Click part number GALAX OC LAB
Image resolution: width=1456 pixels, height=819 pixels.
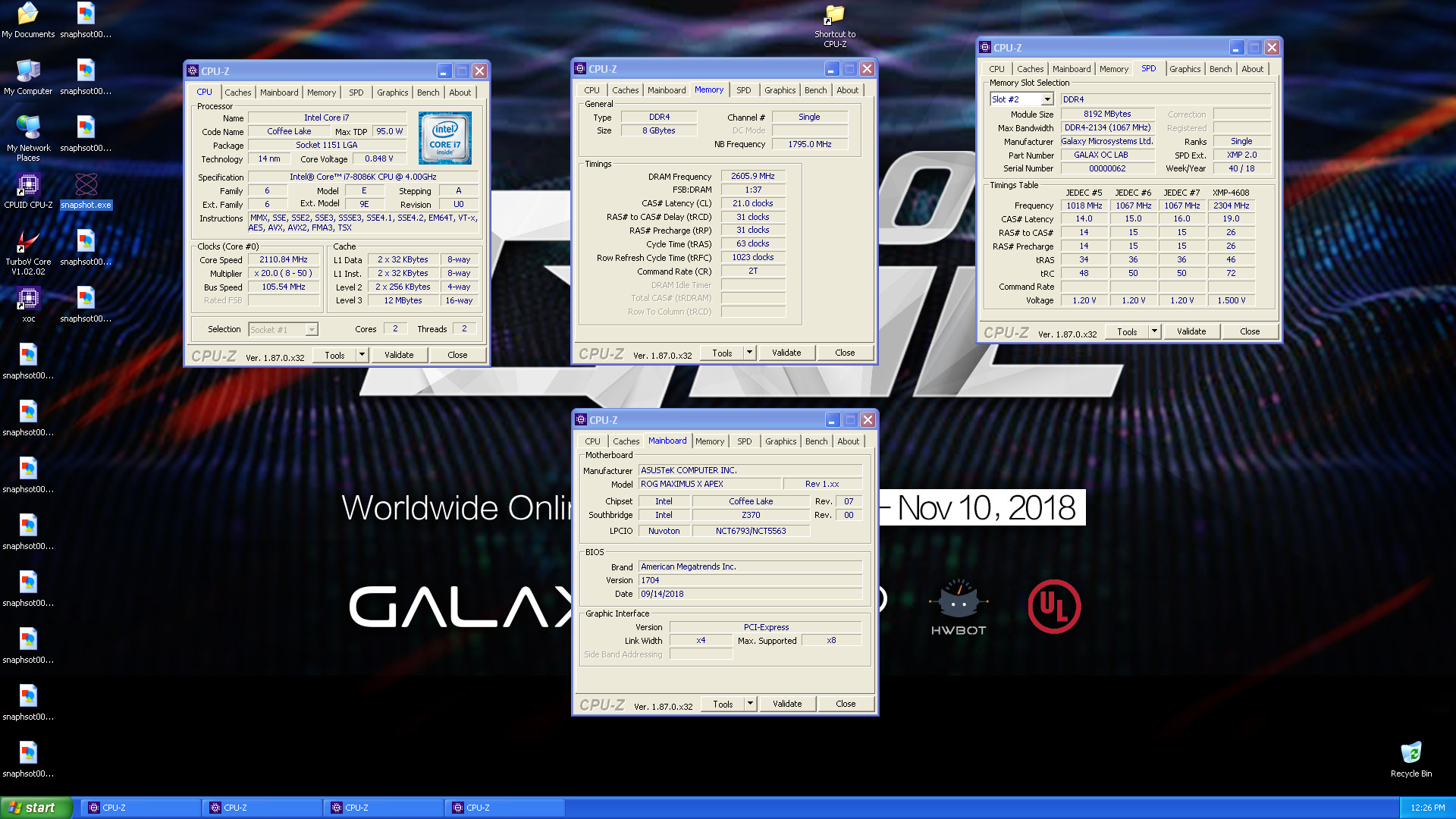pyautogui.click(x=1107, y=155)
